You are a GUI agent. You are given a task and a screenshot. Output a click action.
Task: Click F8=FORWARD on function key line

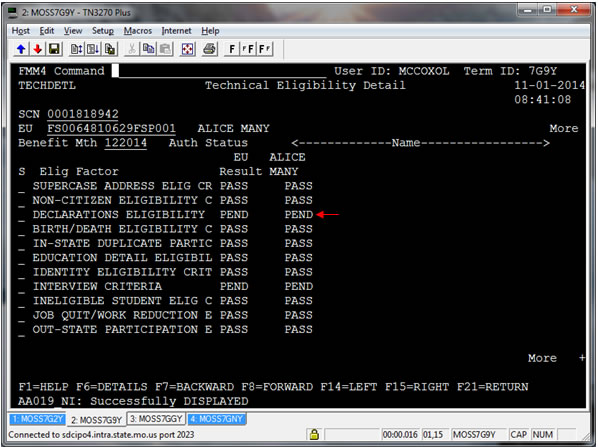click(x=277, y=387)
